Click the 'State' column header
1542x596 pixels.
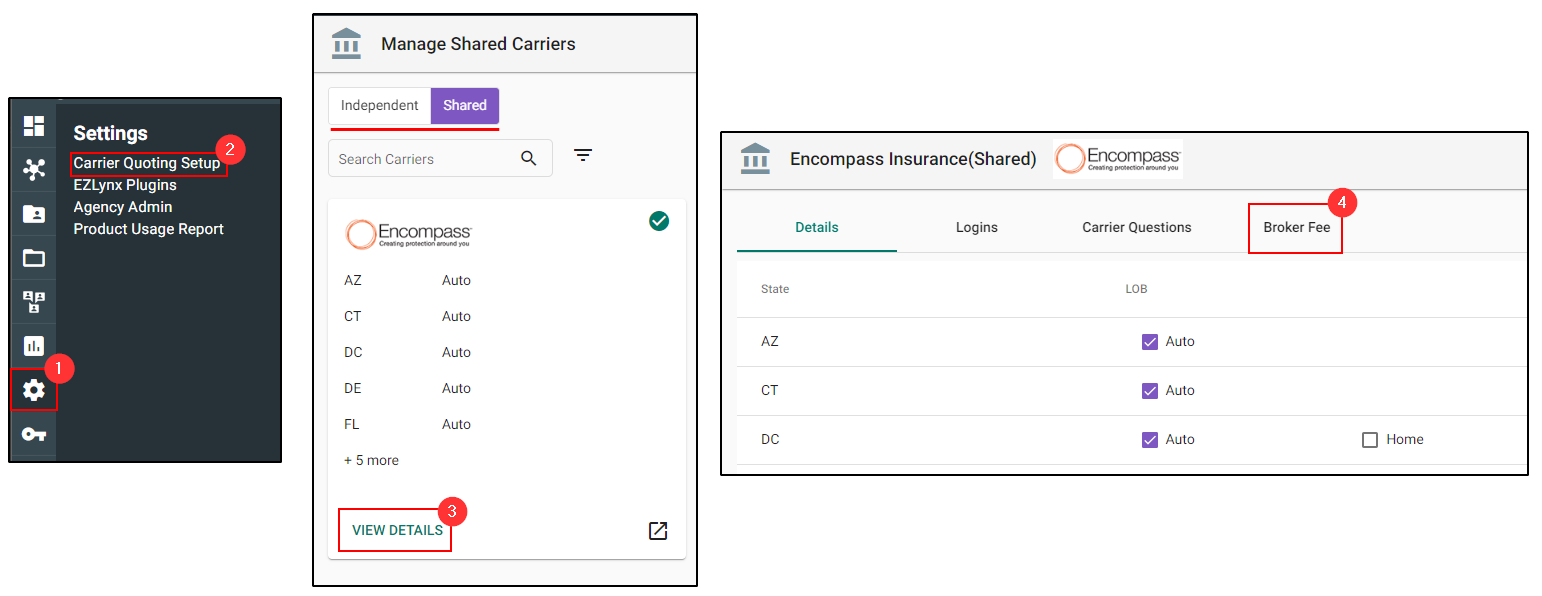[775, 289]
